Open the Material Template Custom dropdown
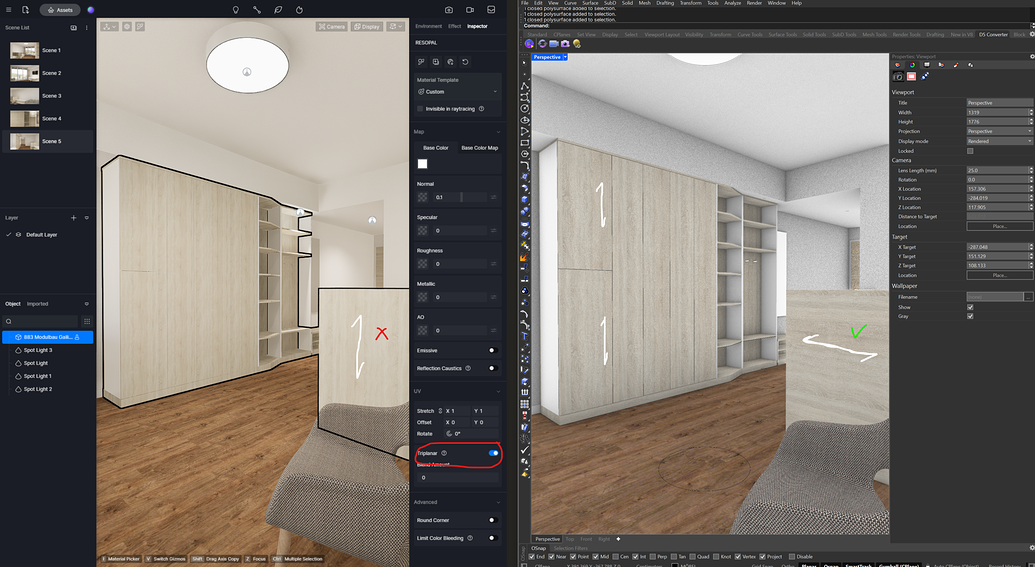1035x567 pixels. pos(457,92)
